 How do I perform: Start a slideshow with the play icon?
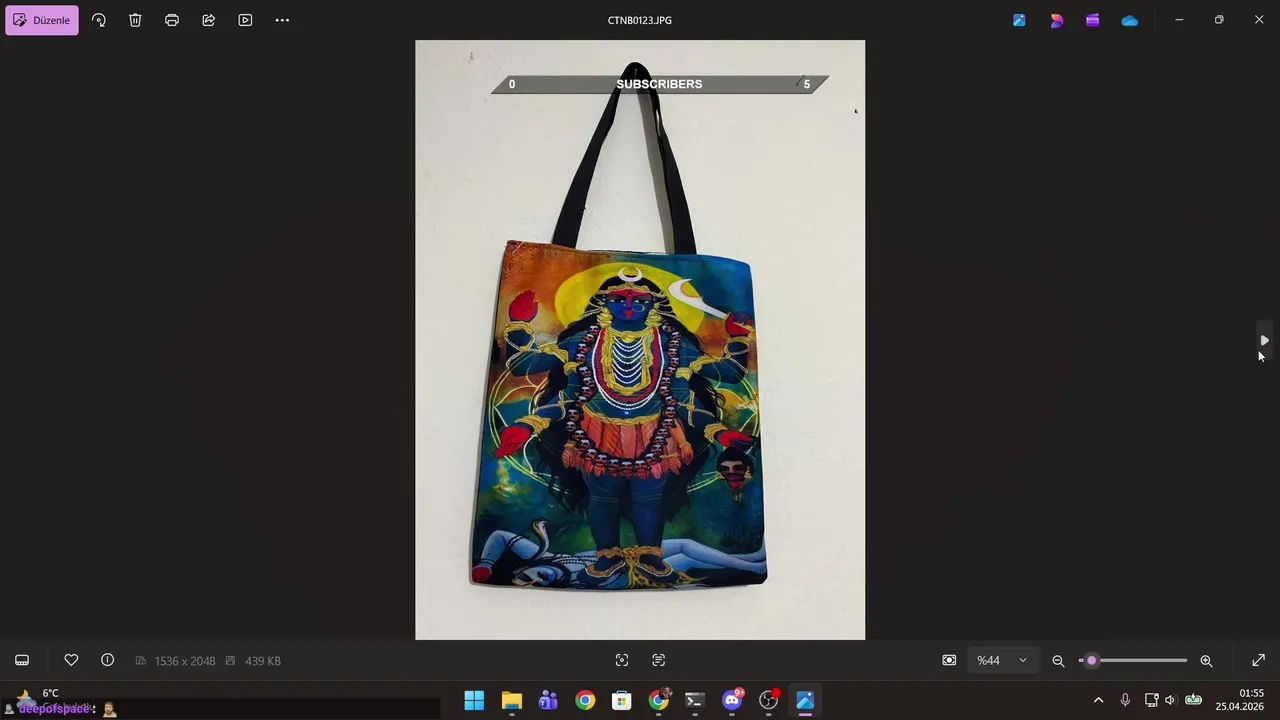click(x=245, y=20)
